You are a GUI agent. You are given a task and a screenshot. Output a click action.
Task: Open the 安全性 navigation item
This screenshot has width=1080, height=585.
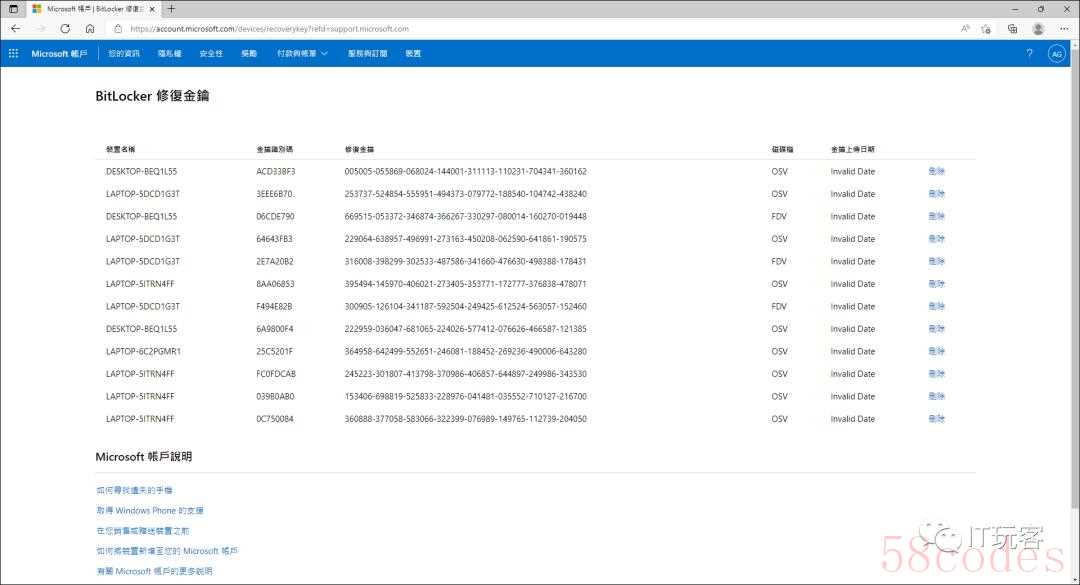(211, 54)
